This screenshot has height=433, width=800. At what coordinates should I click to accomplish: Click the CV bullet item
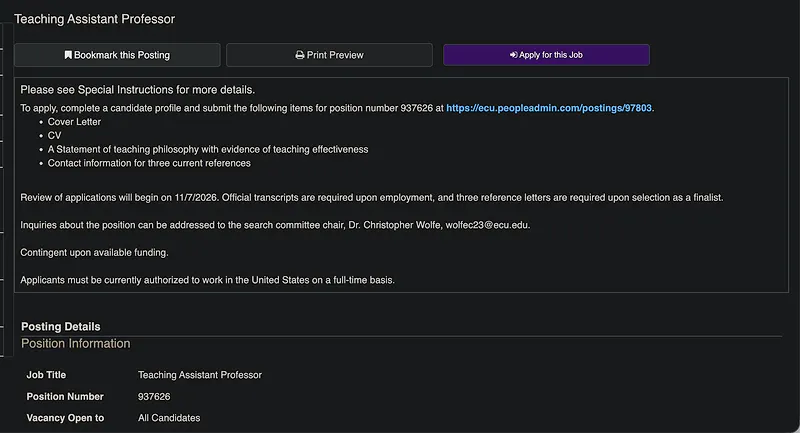point(55,136)
